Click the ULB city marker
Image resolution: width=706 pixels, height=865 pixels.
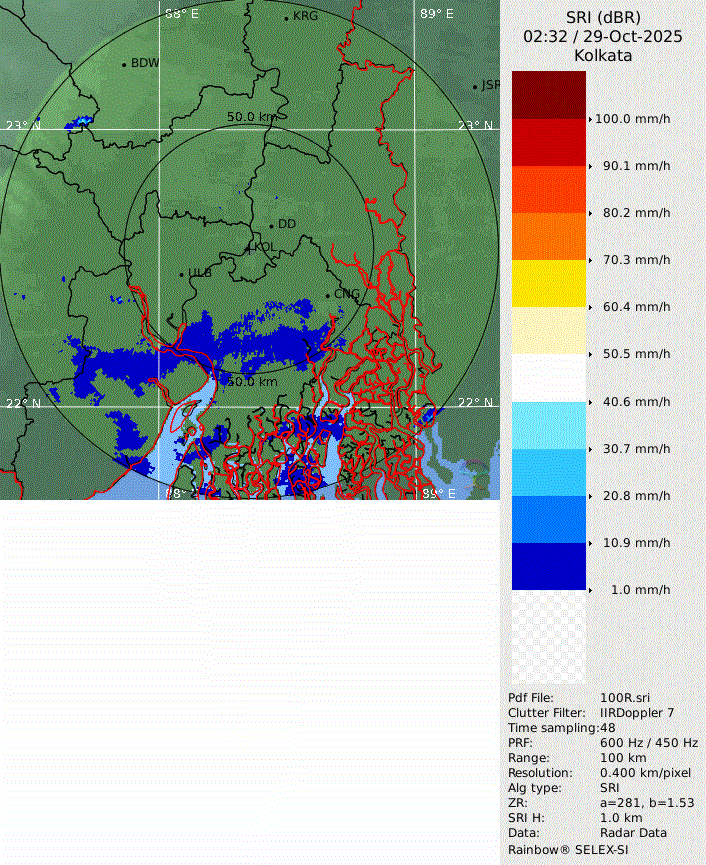tap(181, 274)
